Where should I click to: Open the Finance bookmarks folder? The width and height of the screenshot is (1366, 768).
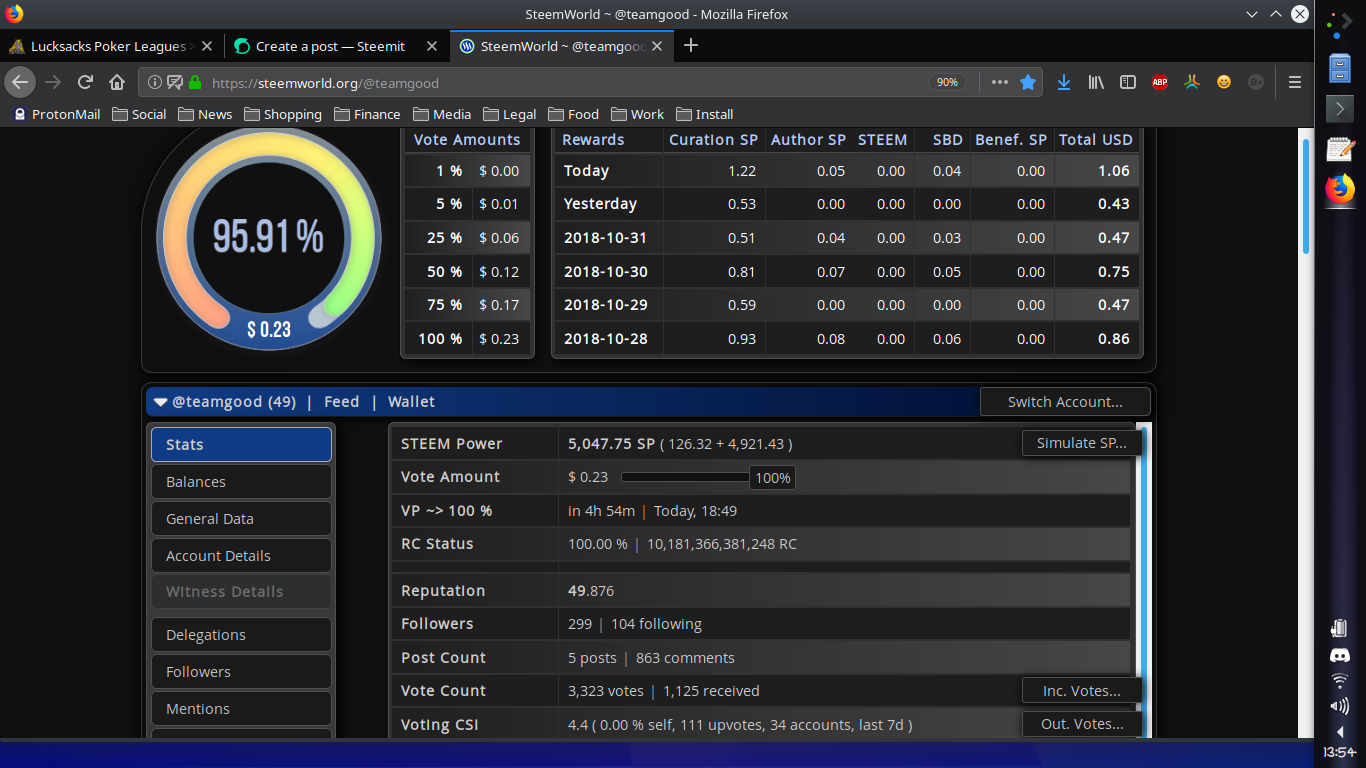(367, 114)
